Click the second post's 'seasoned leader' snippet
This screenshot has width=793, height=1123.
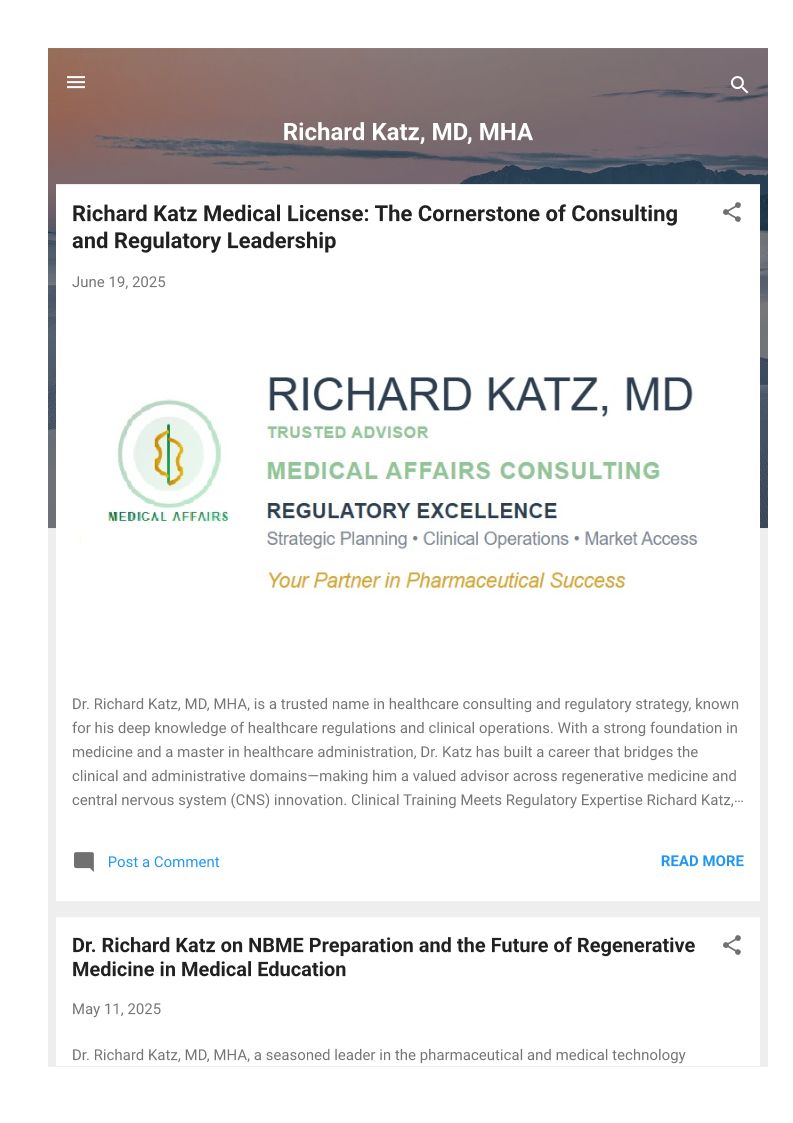tap(378, 1055)
